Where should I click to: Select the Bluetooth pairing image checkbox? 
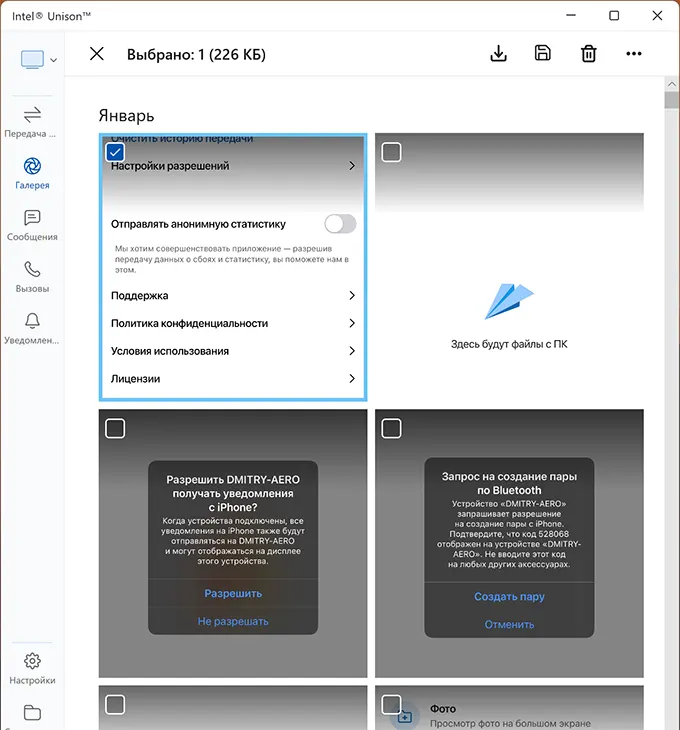click(391, 428)
